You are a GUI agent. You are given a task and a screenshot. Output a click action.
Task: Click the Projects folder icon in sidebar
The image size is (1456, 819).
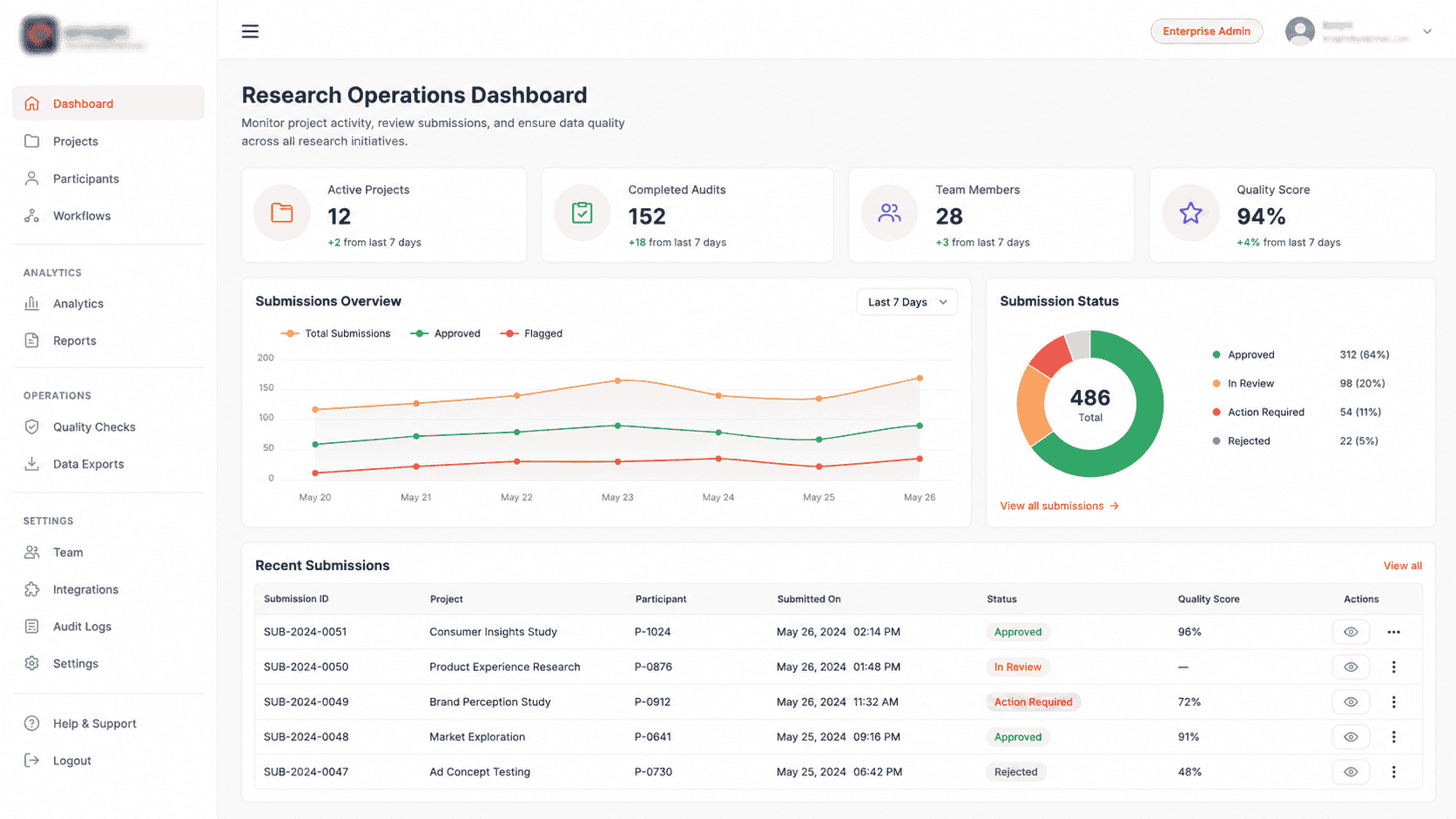(x=32, y=141)
